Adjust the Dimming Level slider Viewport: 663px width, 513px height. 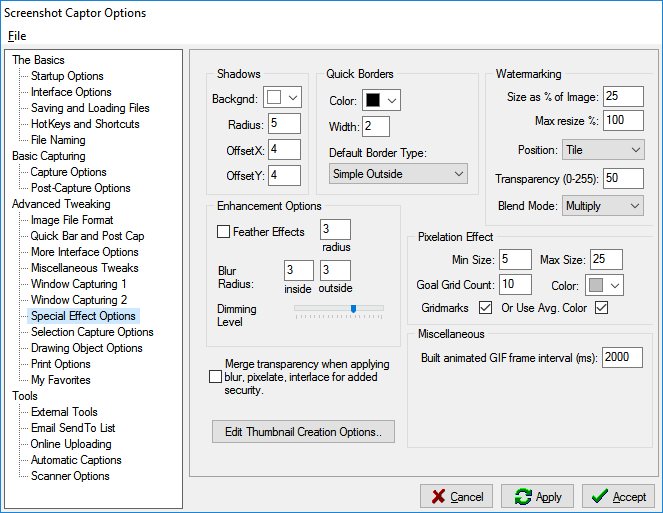tap(353, 309)
